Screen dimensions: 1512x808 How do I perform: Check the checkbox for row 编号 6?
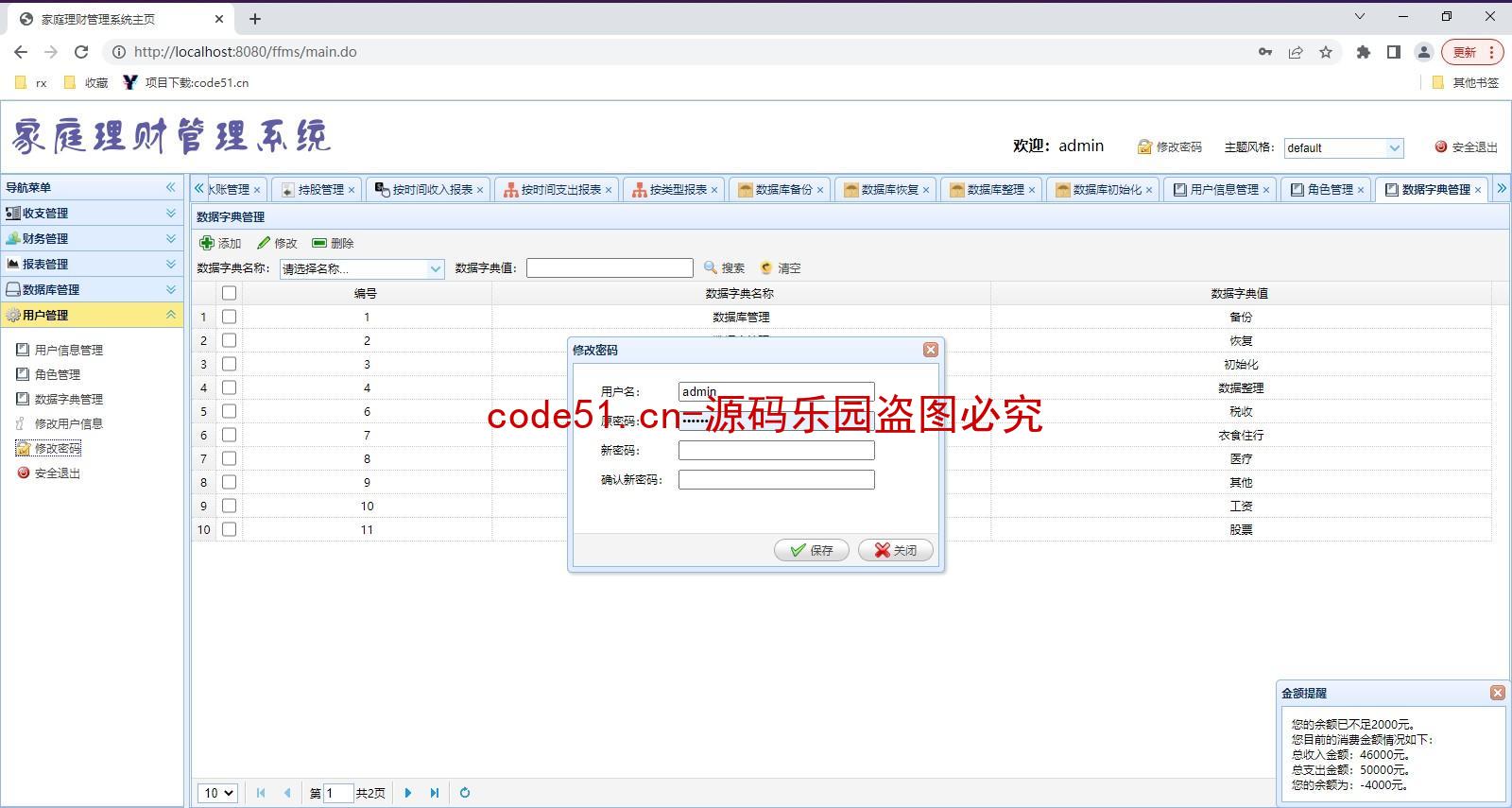229,411
